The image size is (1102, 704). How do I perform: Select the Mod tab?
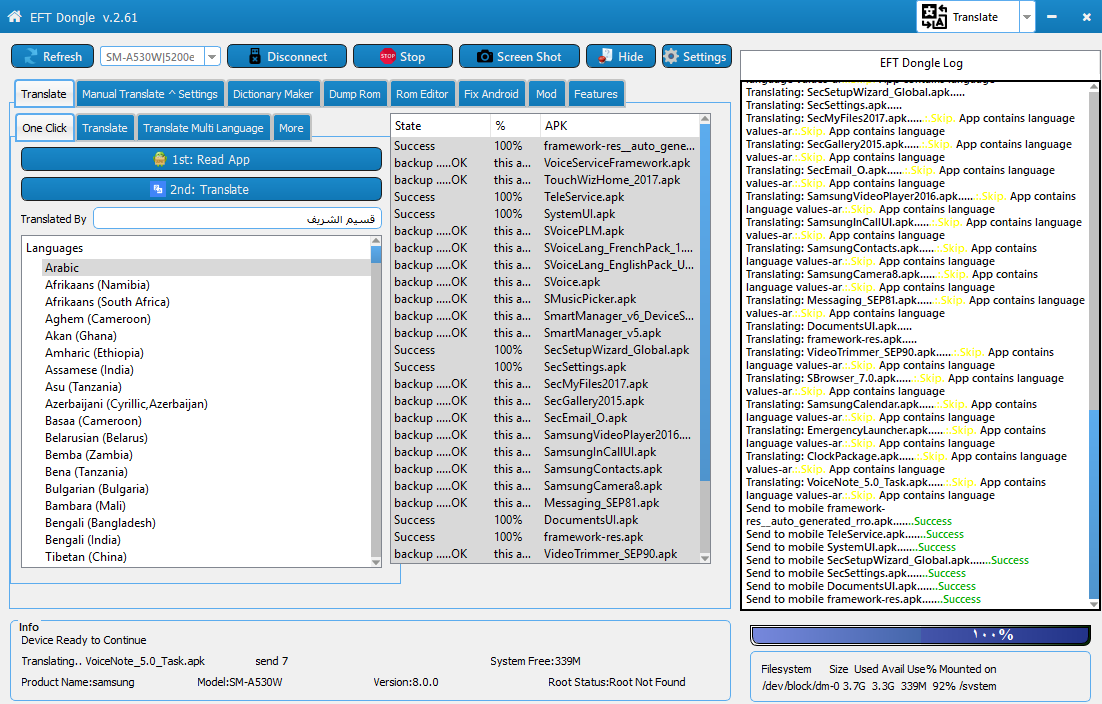pyautogui.click(x=546, y=93)
